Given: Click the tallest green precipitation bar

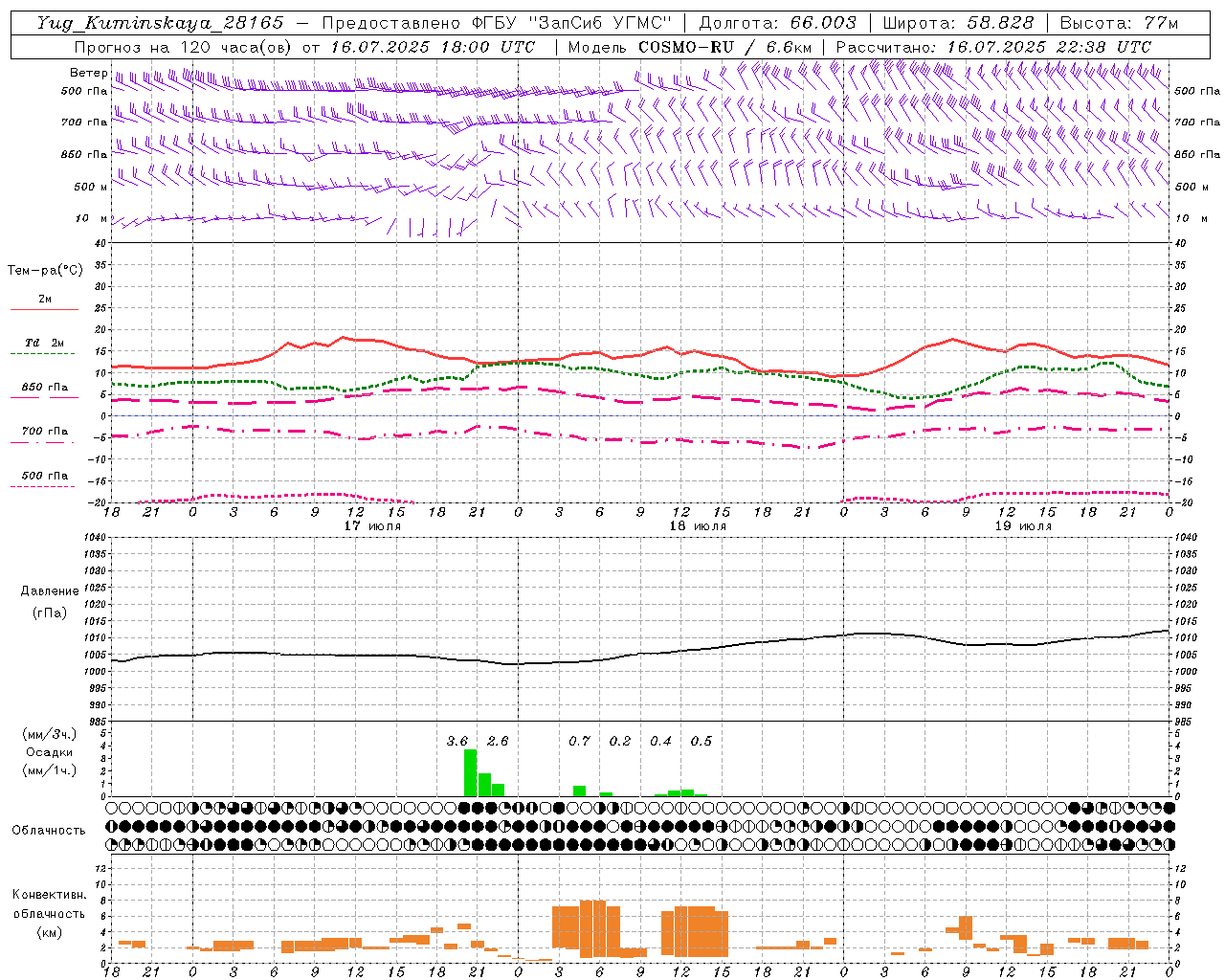Looking at the screenshot, I should pyautogui.click(x=470, y=773).
